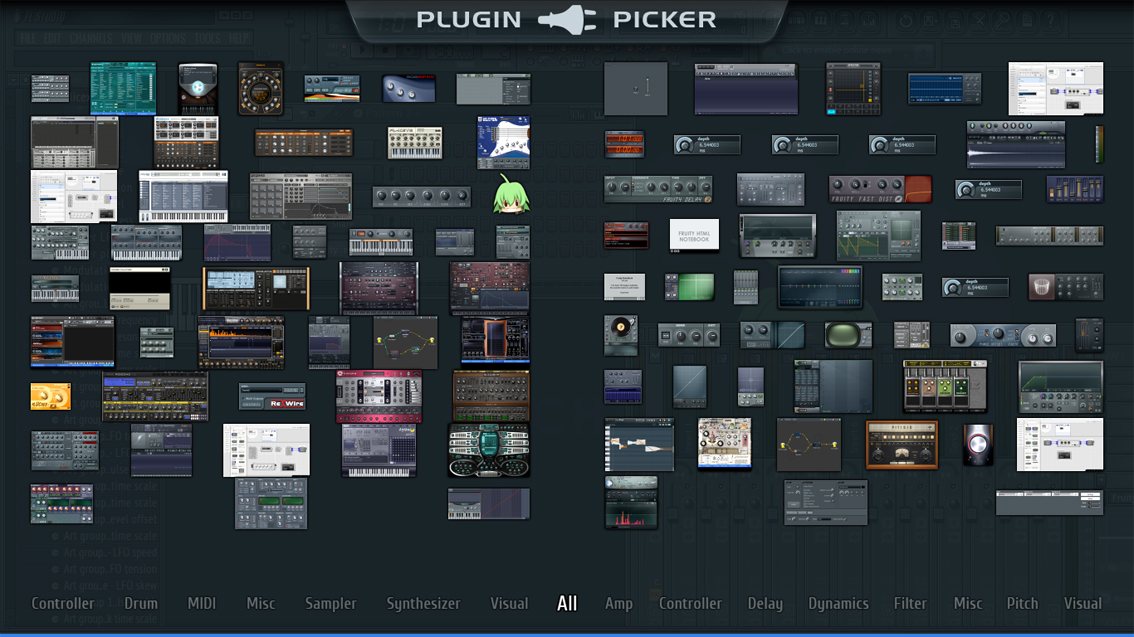Click the help question mark toolbar icon
The image size is (1134, 637).
pyautogui.click(x=1050, y=21)
